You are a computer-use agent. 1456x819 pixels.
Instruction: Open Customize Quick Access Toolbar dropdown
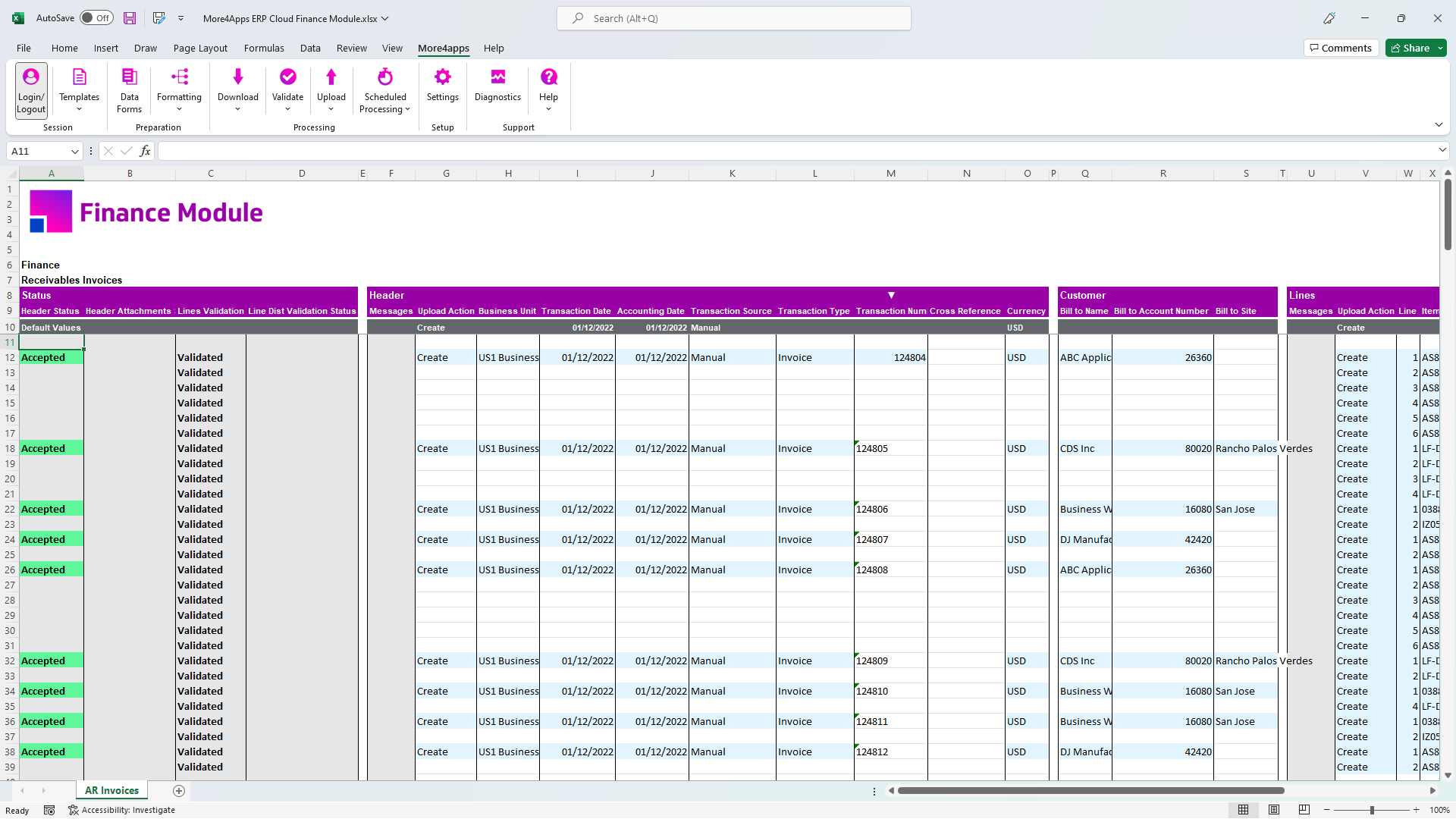click(180, 18)
